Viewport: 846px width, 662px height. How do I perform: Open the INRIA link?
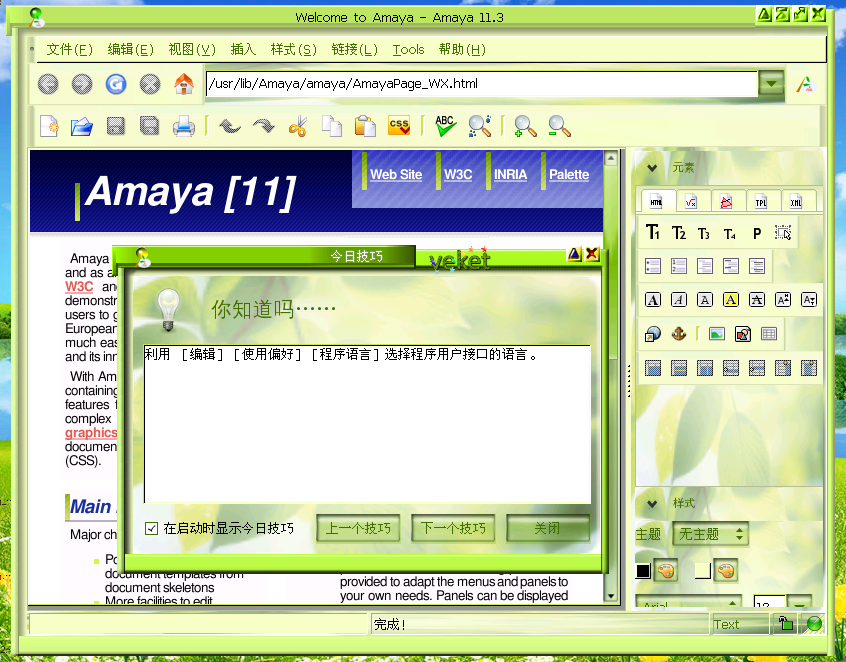click(x=510, y=174)
